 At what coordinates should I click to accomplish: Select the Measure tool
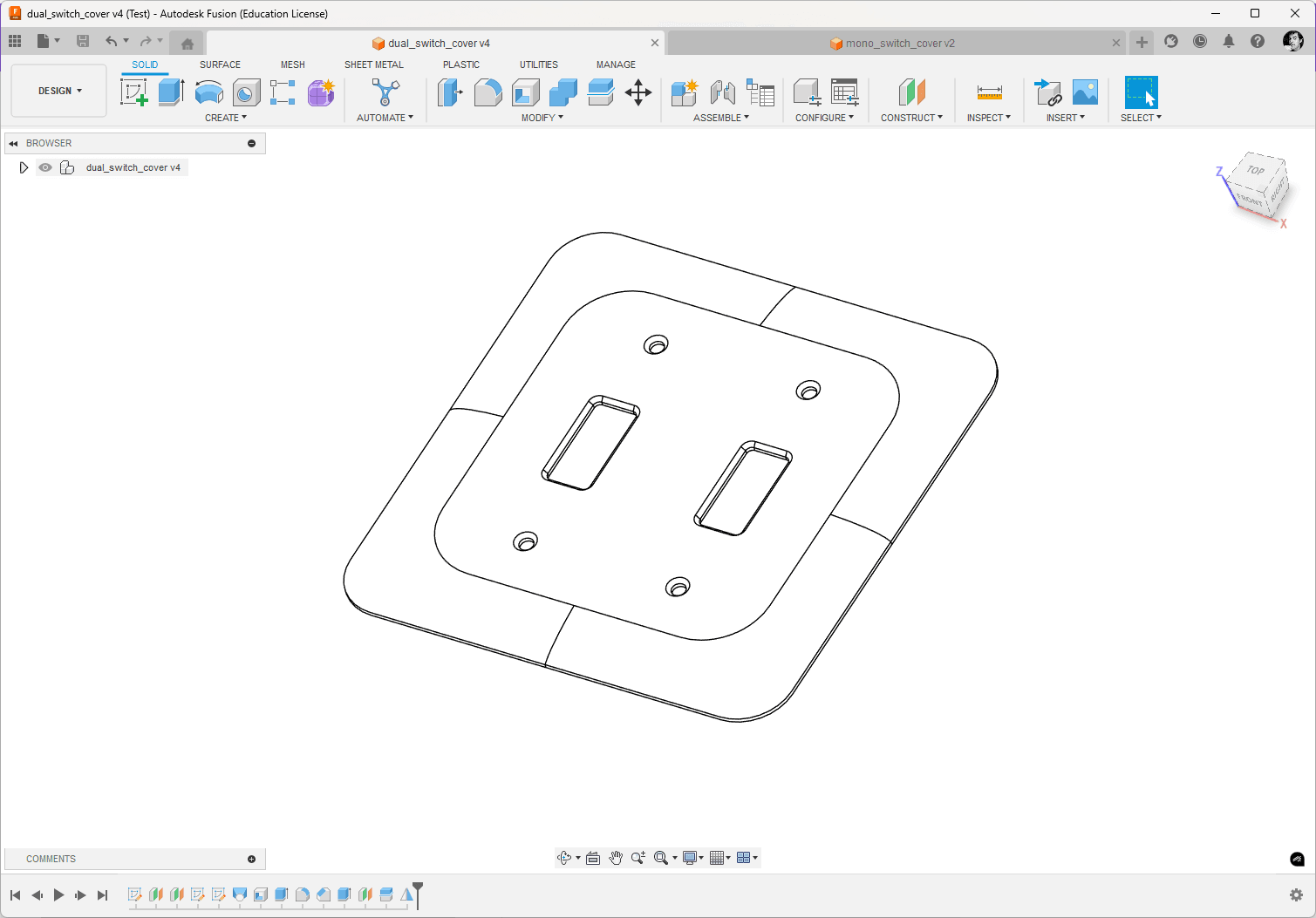[x=990, y=92]
